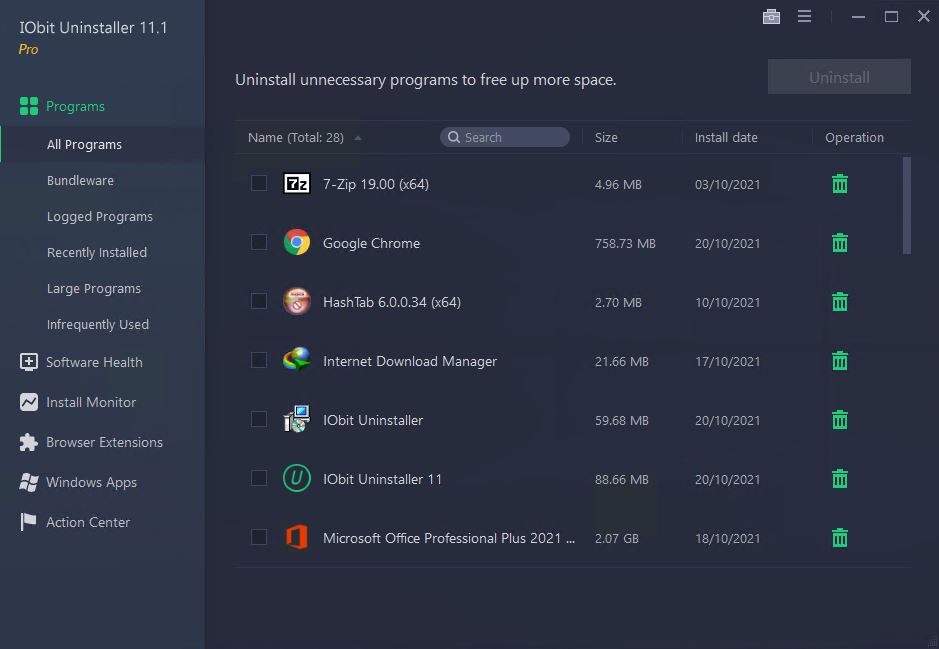Click the 758.73 MB size value
Viewport: 939px width, 649px height.
[625, 244]
